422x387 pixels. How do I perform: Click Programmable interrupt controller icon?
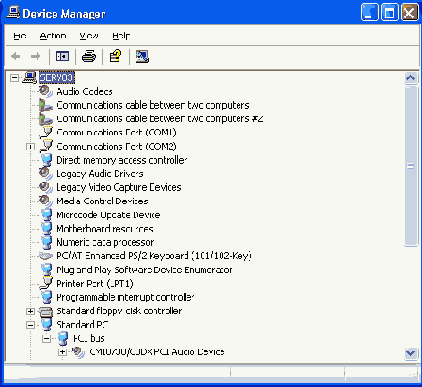[46, 297]
